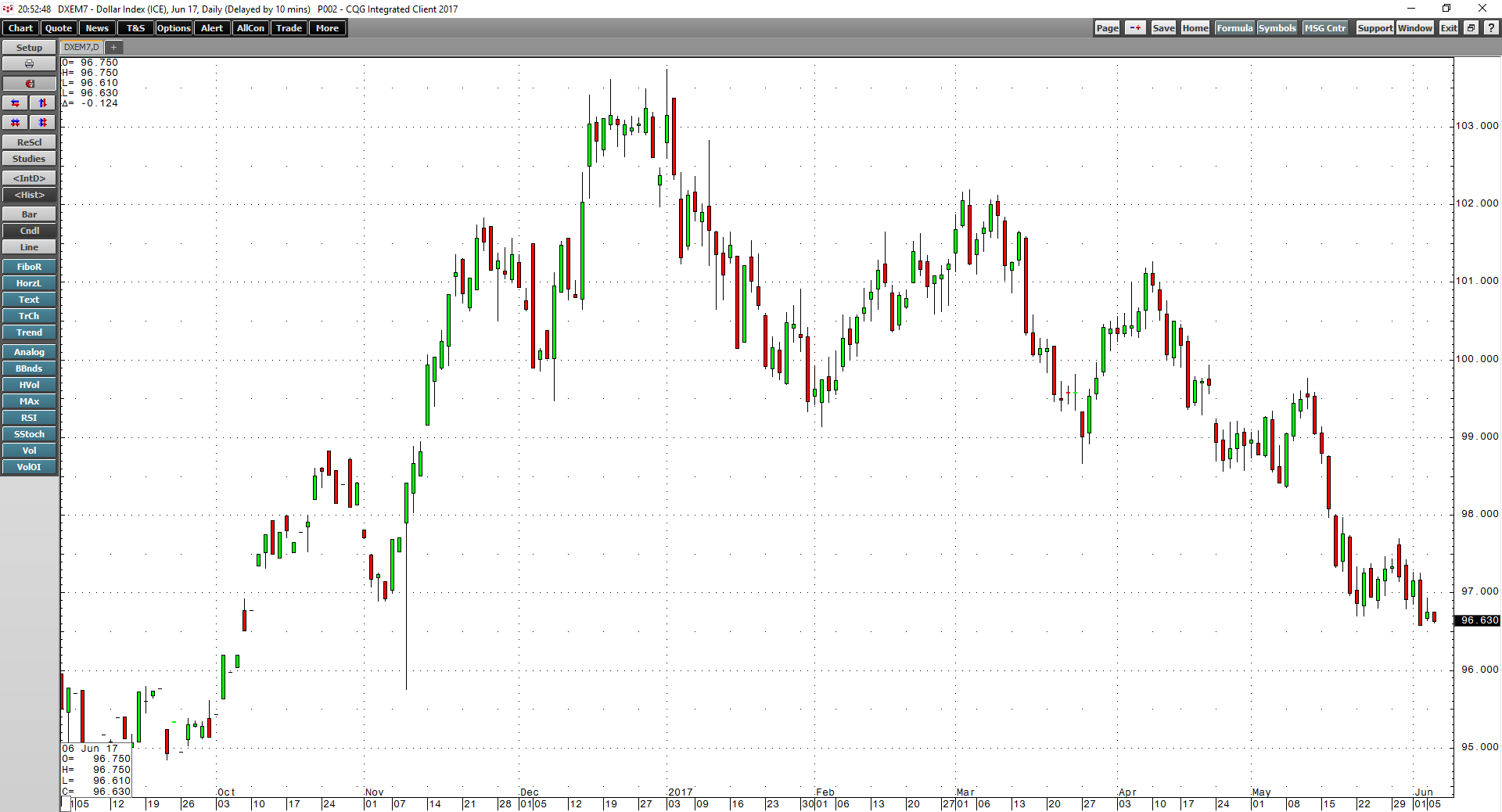Image resolution: width=1502 pixels, height=812 pixels.
Task: Click the Page button
Action: tap(1107, 28)
